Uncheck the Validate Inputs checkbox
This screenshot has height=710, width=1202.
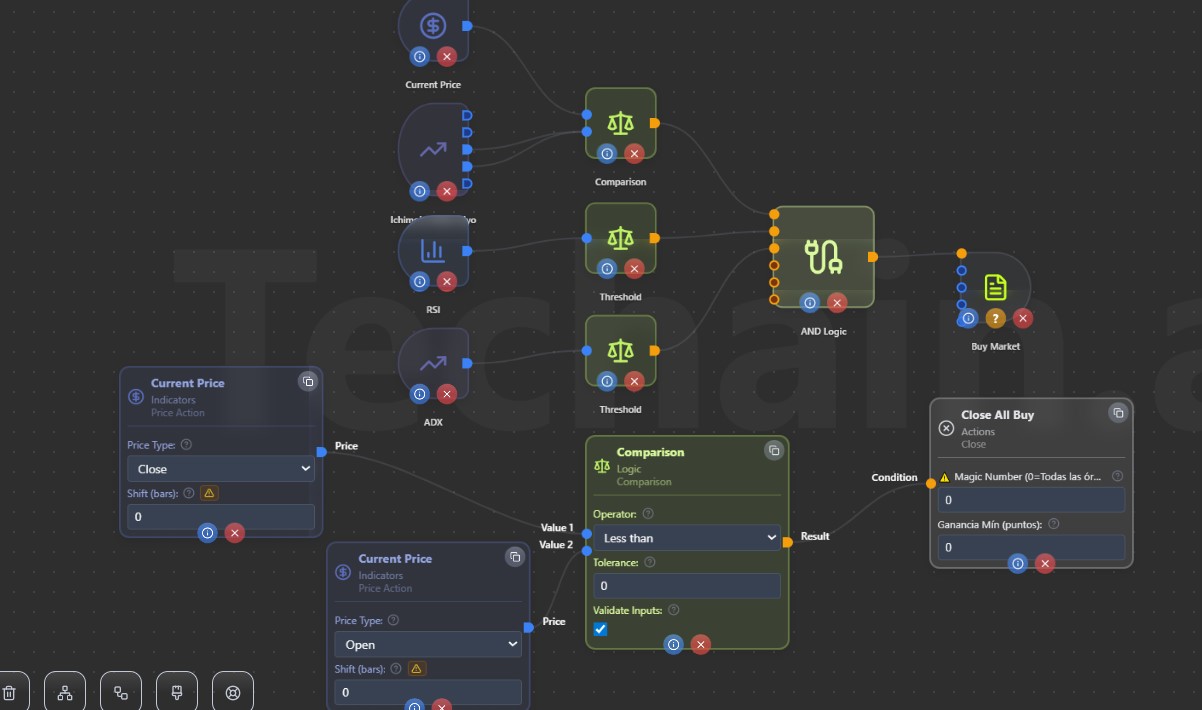[600, 629]
